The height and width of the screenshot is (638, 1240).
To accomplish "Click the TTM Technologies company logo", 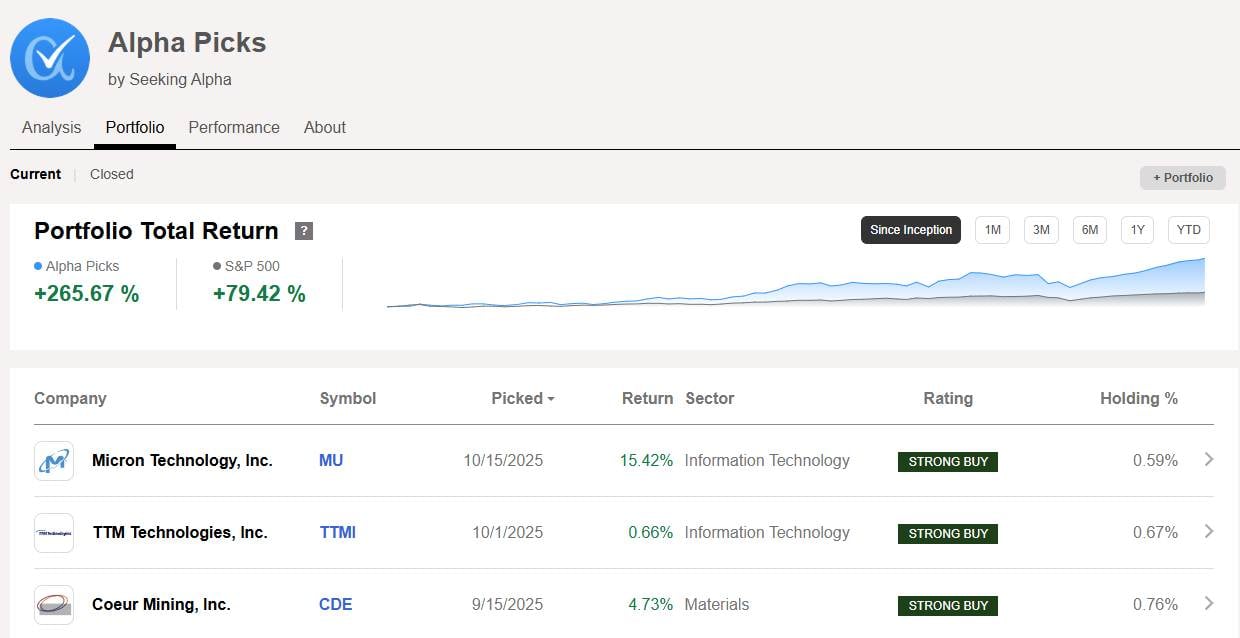I will click(54, 533).
